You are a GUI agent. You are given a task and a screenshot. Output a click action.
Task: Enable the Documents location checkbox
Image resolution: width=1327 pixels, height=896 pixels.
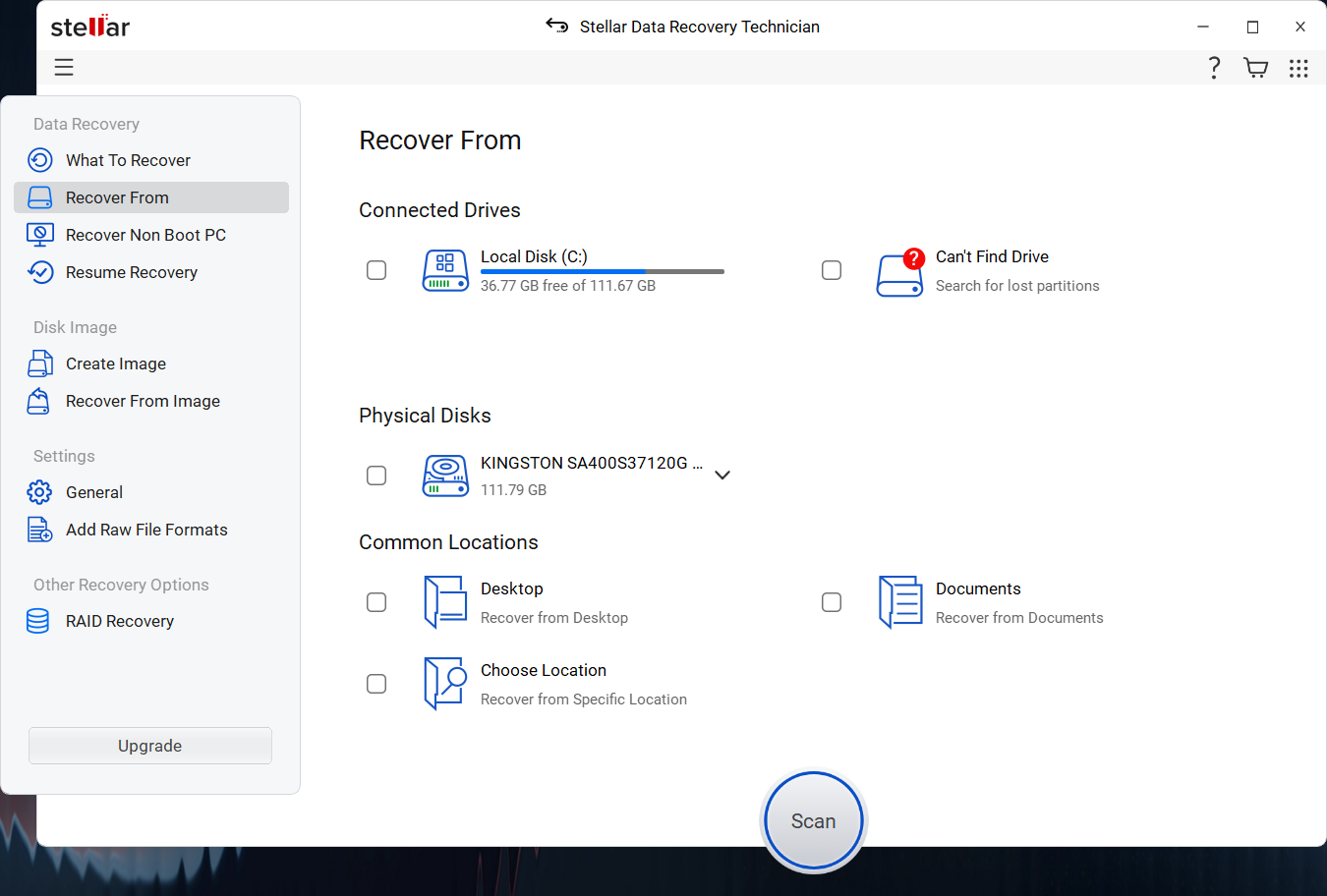pos(832,602)
